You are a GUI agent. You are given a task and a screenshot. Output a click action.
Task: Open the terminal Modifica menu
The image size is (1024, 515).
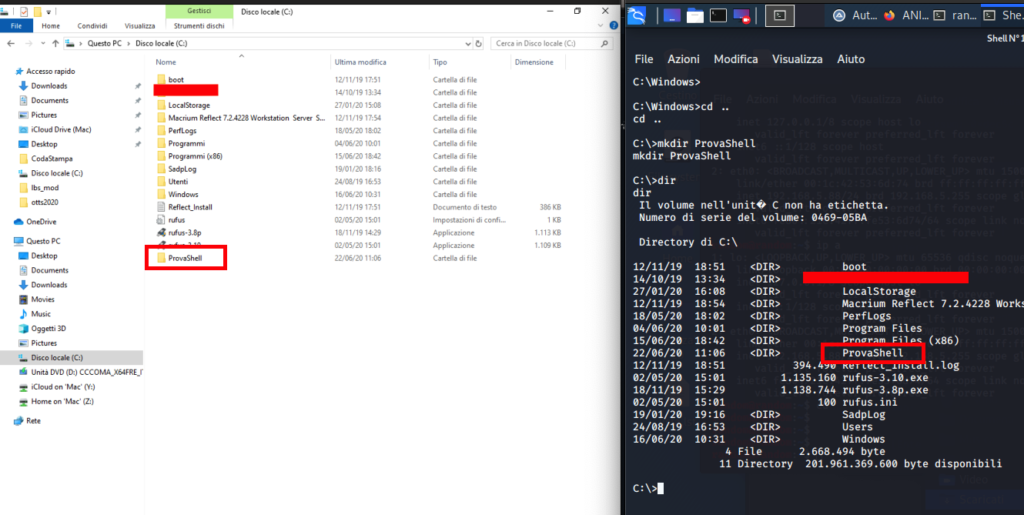(736, 59)
